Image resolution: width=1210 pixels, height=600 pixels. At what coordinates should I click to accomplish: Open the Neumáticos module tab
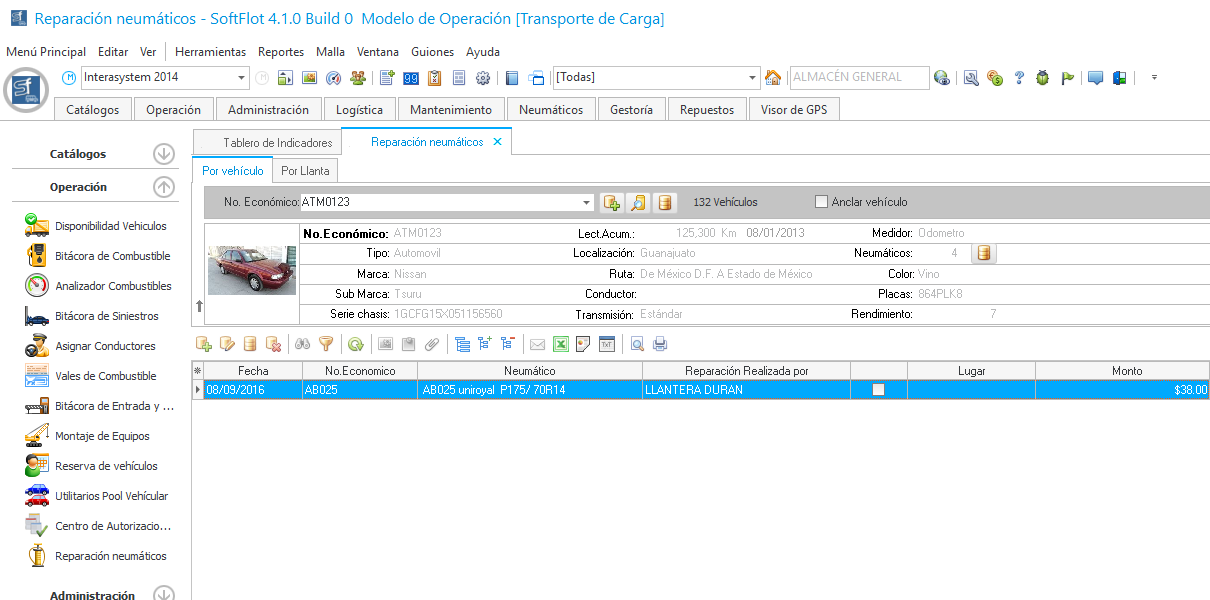(551, 110)
